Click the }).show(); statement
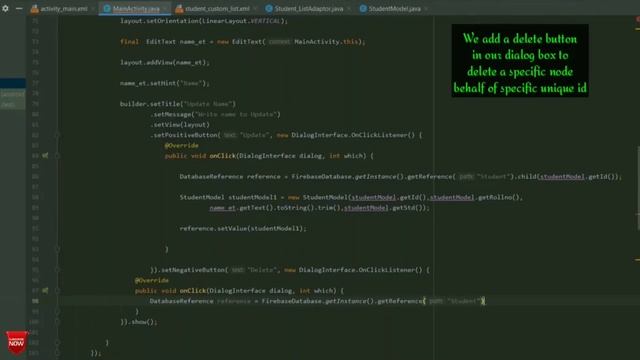 [139, 322]
